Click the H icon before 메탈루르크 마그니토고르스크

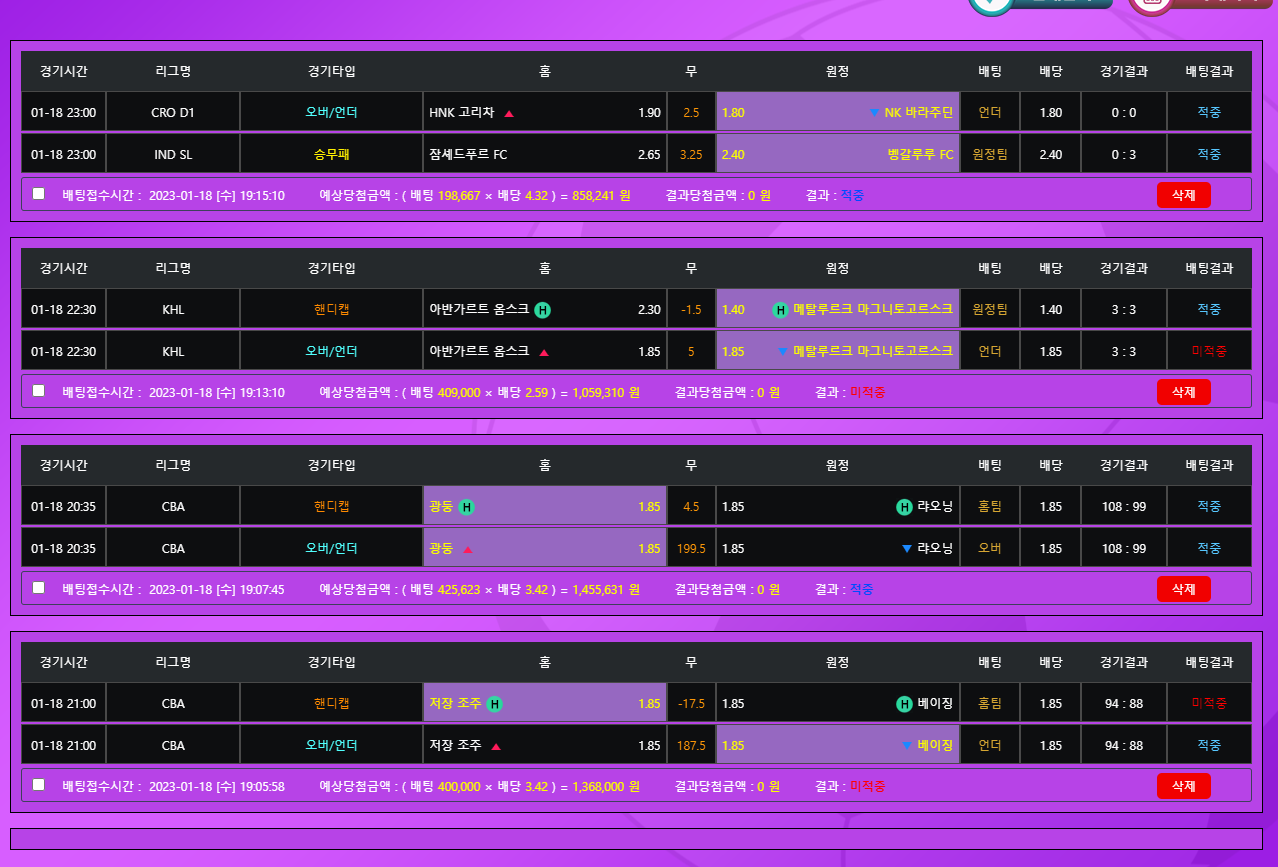coord(780,310)
